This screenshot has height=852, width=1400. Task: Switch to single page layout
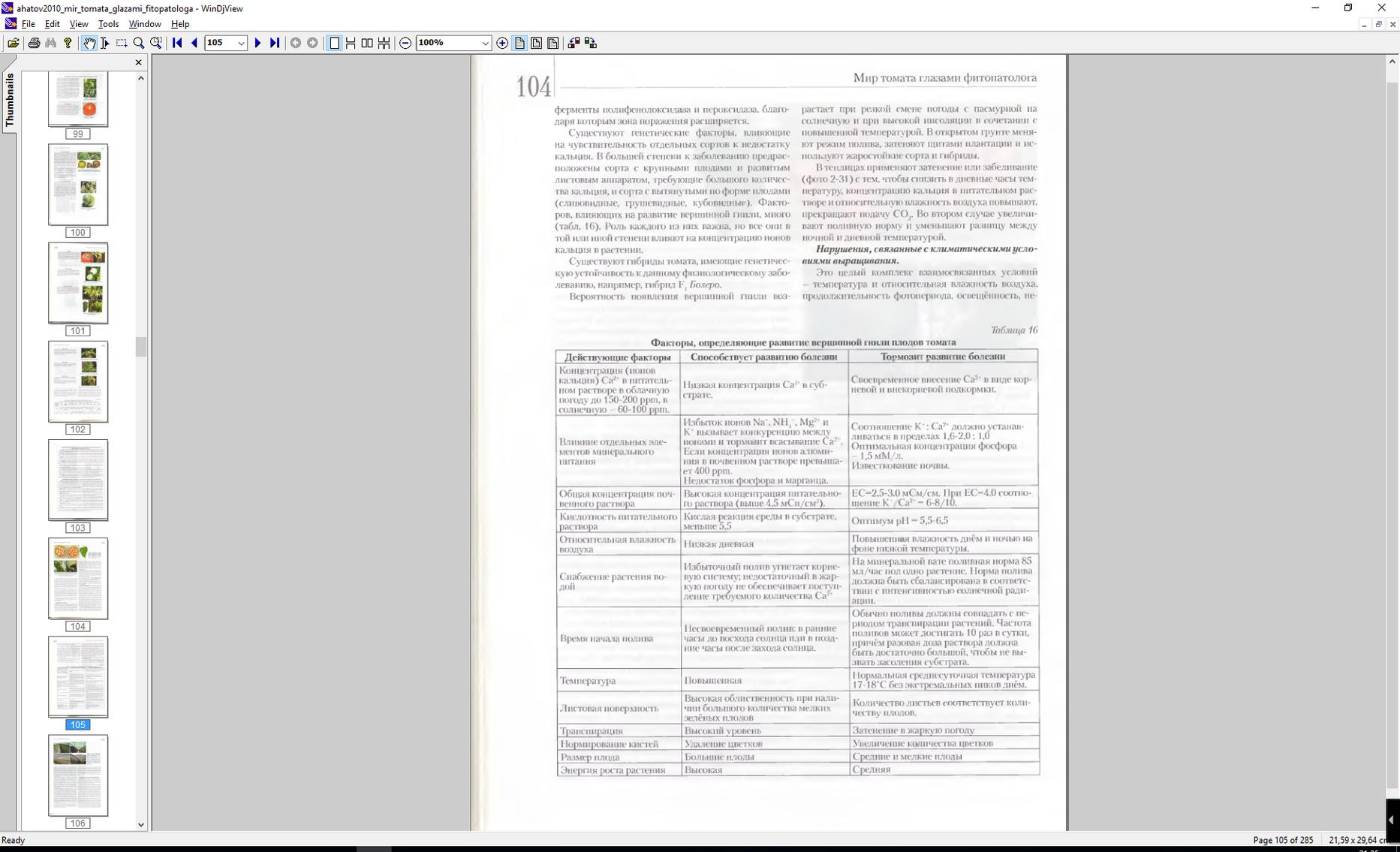pyautogui.click(x=334, y=43)
